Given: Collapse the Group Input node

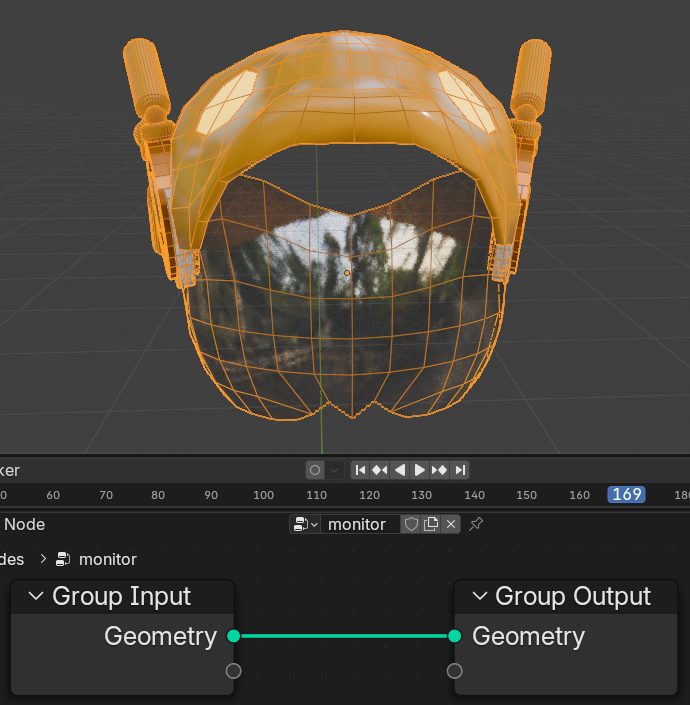Looking at the screenshot, I should click(37, 597).
